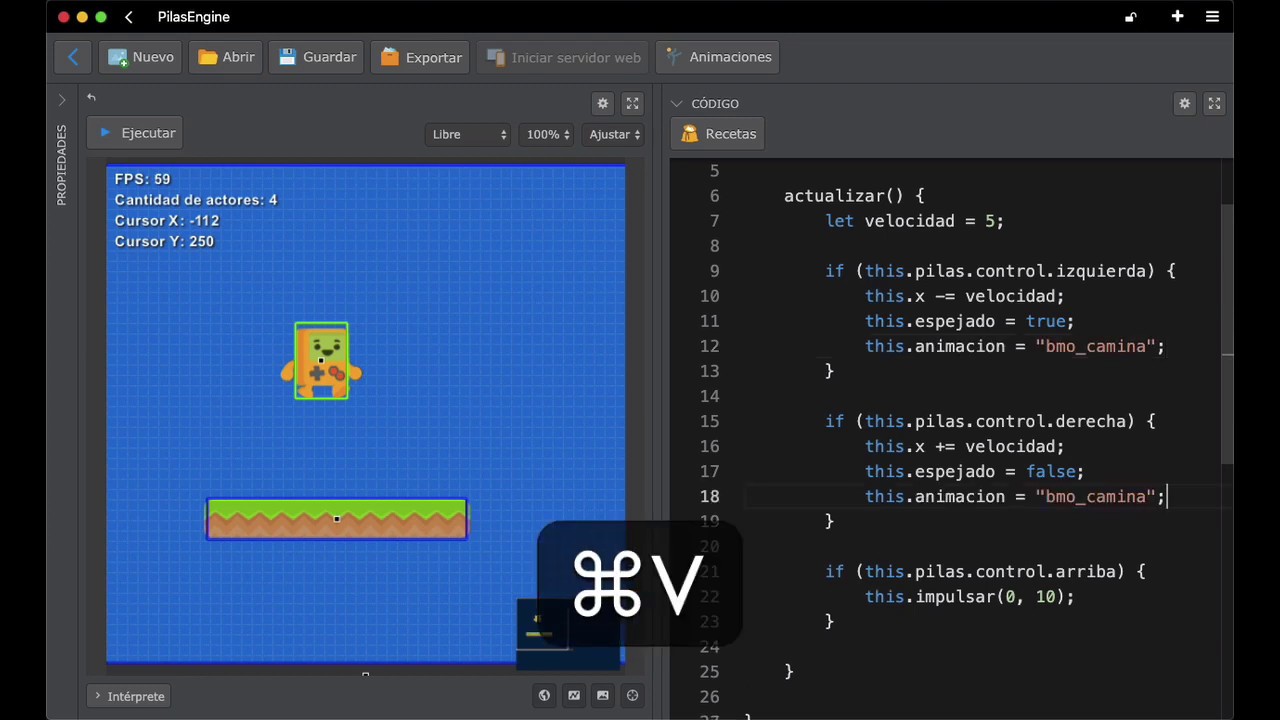Maximize the canvas panel with fullscreen icon
The width and height of the screenshot is (1280, 720).
tap(632, 103)
